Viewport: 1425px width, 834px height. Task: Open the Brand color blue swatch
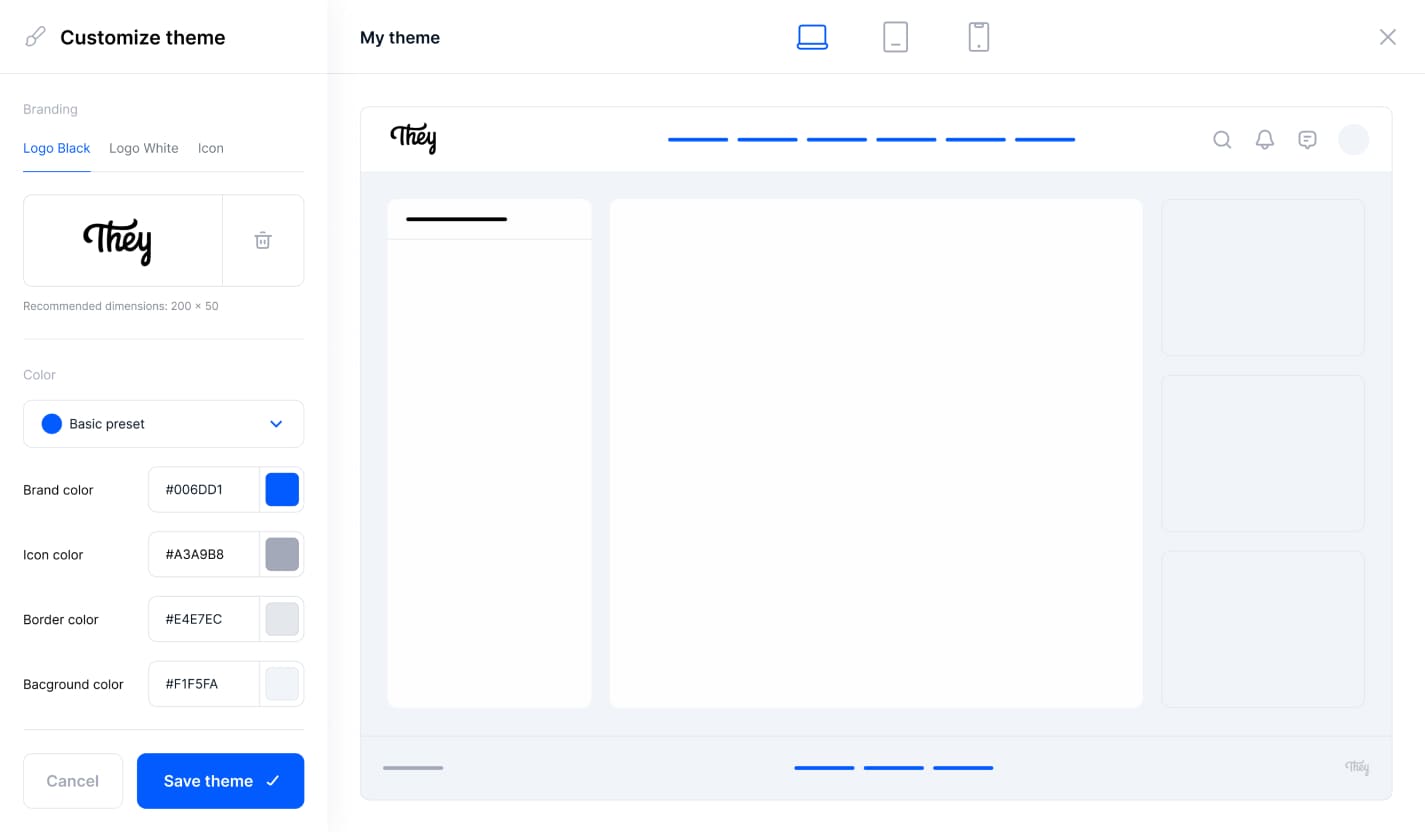click(x=282, y=490)
